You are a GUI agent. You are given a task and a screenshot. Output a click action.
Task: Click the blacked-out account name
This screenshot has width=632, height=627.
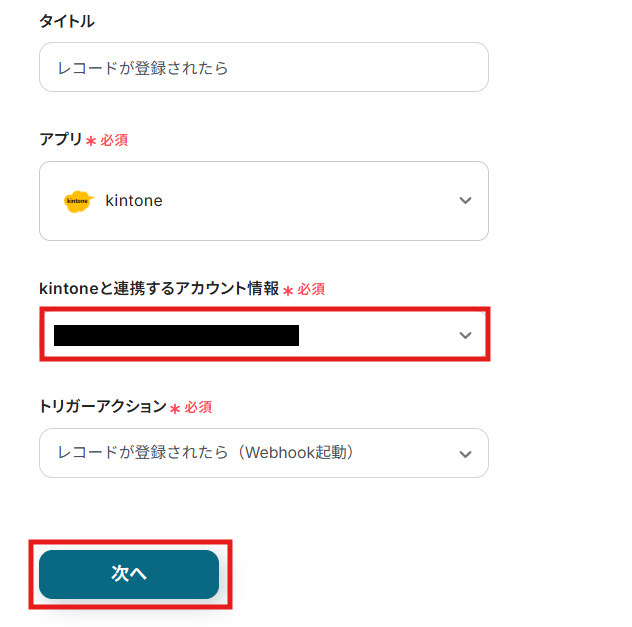[177, 335]
